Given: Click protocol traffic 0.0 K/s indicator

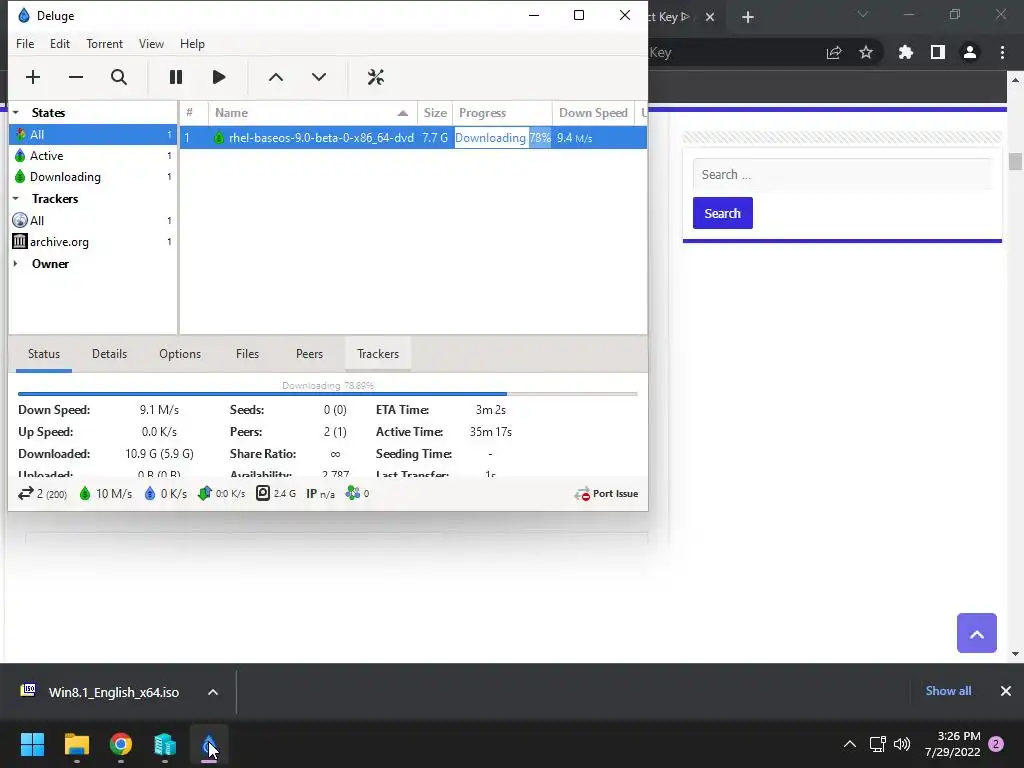Looking at the screenshot, I should tap(221, 494).
